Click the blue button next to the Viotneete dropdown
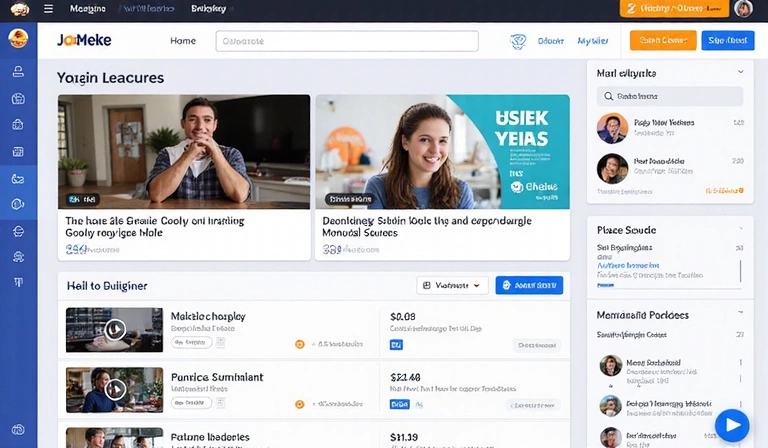Screen dimensions: 768x448 529,285
